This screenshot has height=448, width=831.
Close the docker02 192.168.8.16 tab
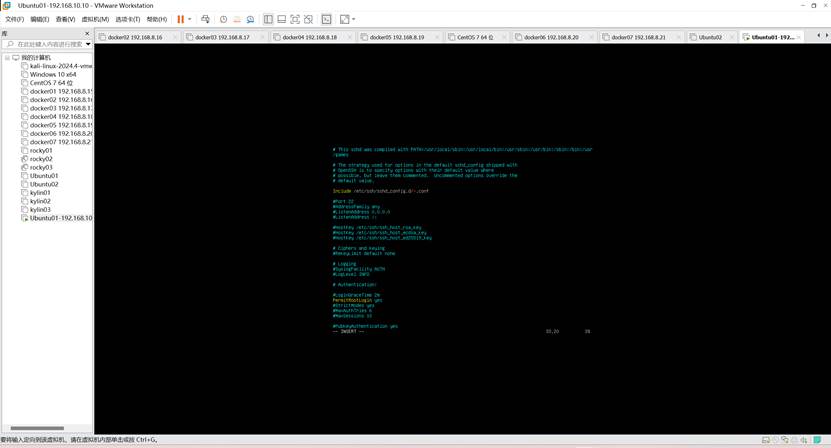174,37
